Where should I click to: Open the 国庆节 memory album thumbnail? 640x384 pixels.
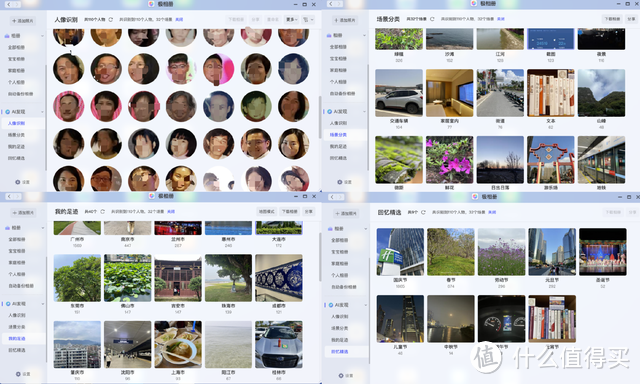click(x=400, y=252)
